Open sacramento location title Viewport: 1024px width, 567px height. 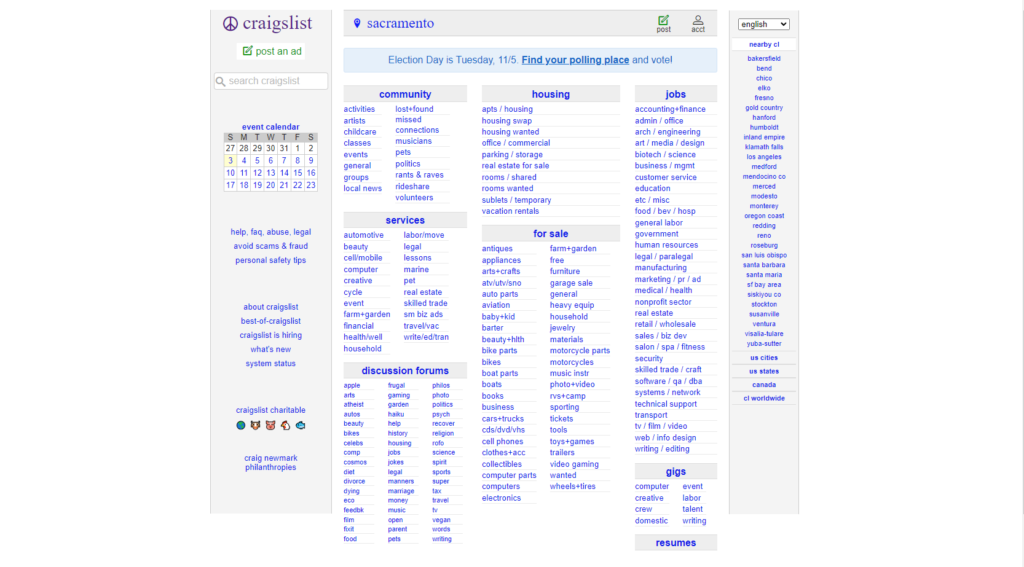pyautogui.click(x=400, y=24)
